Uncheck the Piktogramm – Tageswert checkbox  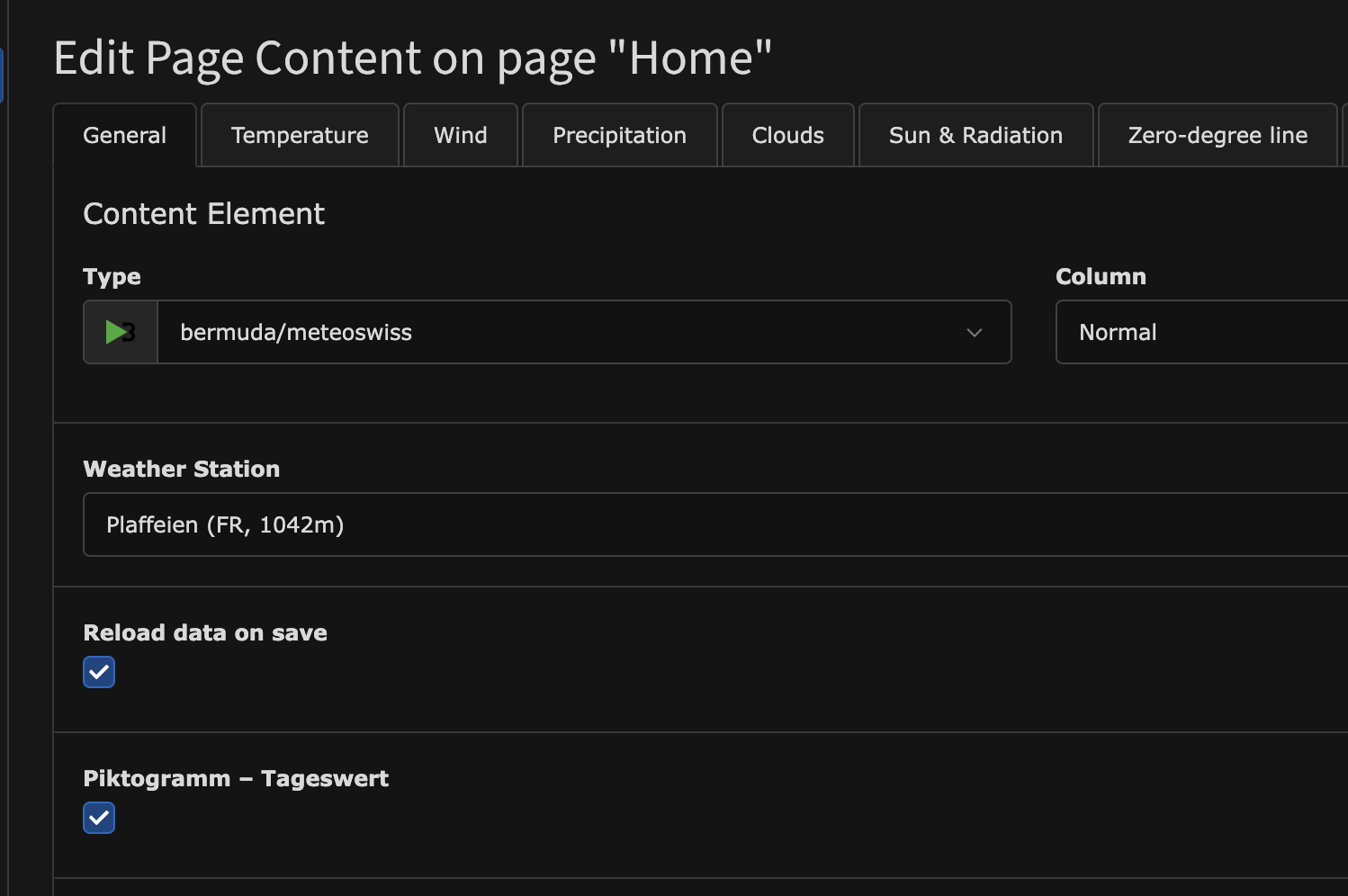[99, 818]
